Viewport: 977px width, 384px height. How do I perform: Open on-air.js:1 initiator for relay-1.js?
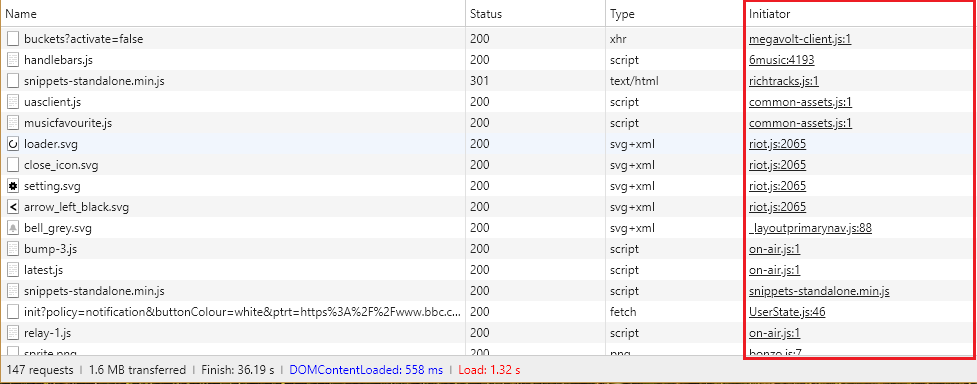click(x=774, y=333)
